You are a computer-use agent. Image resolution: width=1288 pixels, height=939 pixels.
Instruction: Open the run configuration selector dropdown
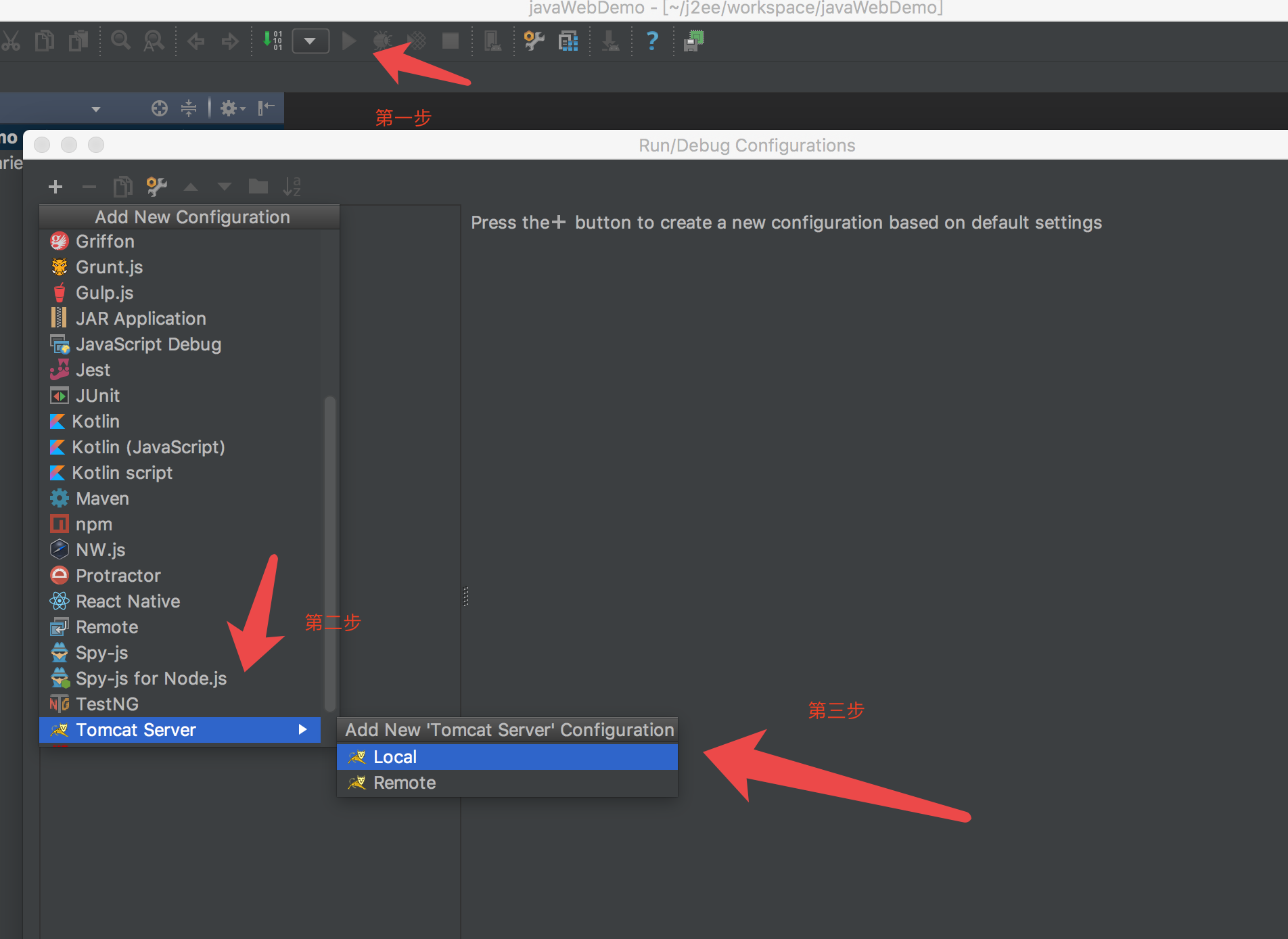310,41
